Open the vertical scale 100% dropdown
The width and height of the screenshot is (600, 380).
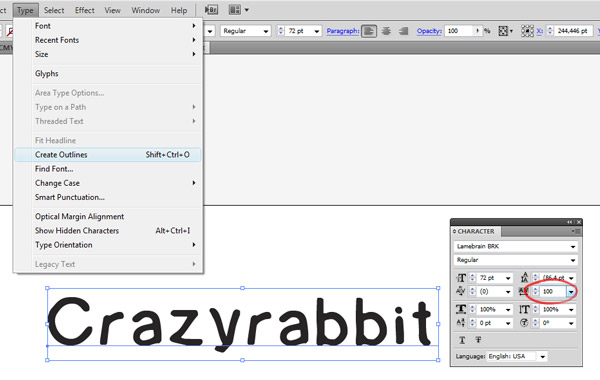coord(571,310)
